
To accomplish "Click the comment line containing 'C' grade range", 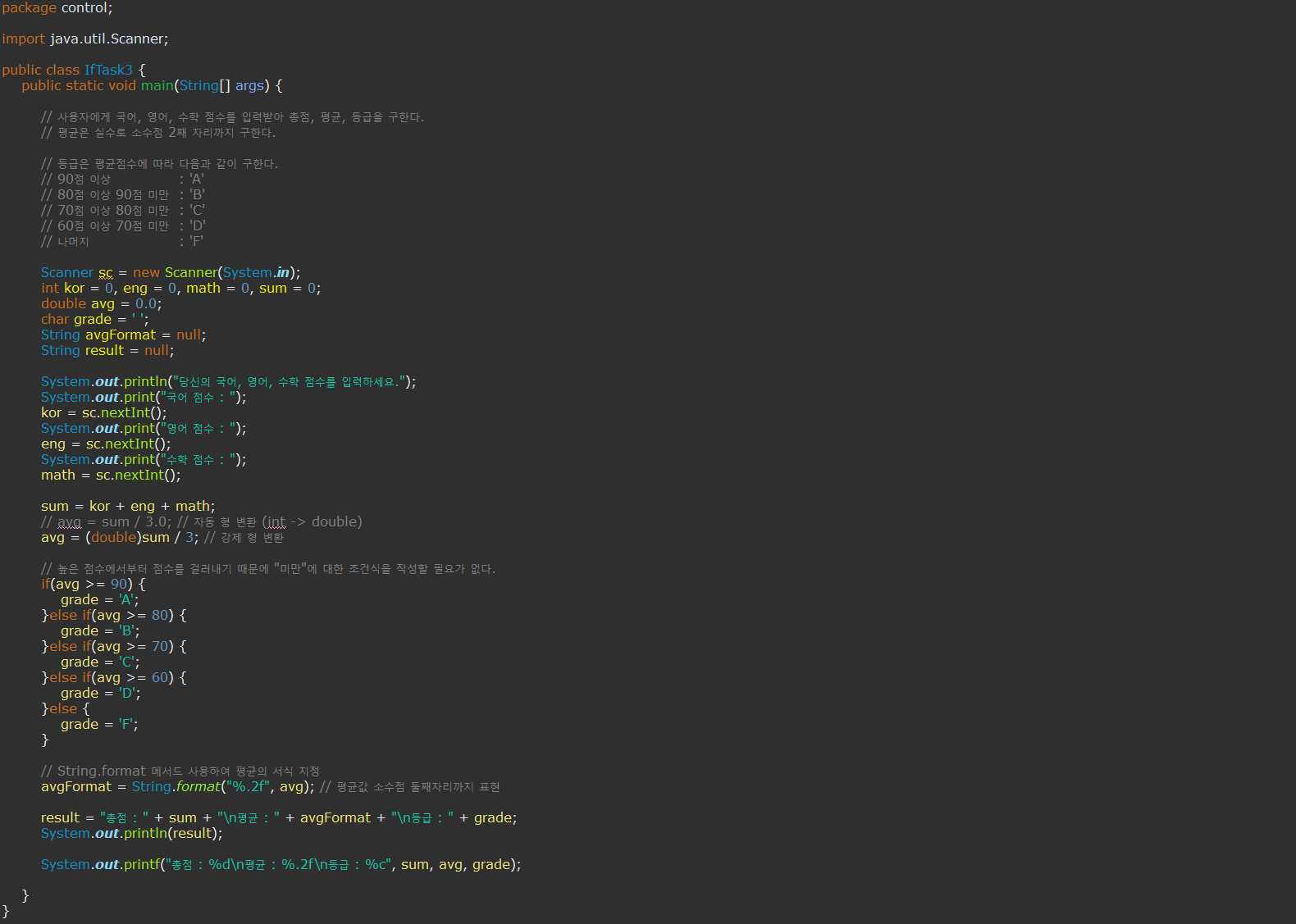I will tap(123, 211).
